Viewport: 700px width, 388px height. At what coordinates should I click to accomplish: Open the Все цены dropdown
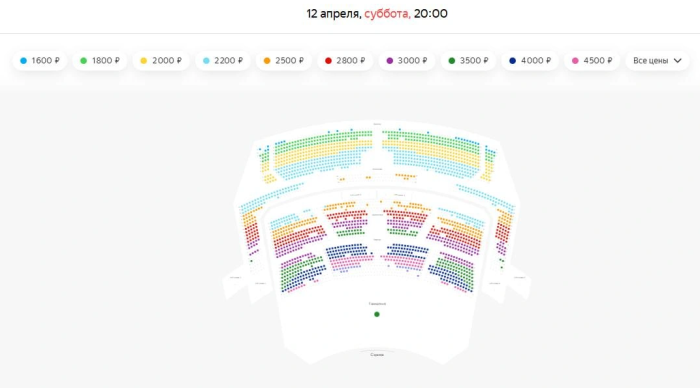tap(657, 61)
